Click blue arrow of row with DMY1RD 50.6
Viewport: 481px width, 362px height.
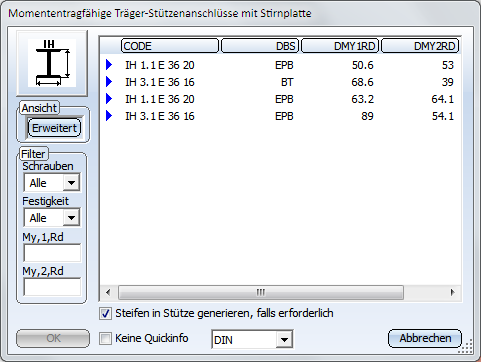pos(109,65)
